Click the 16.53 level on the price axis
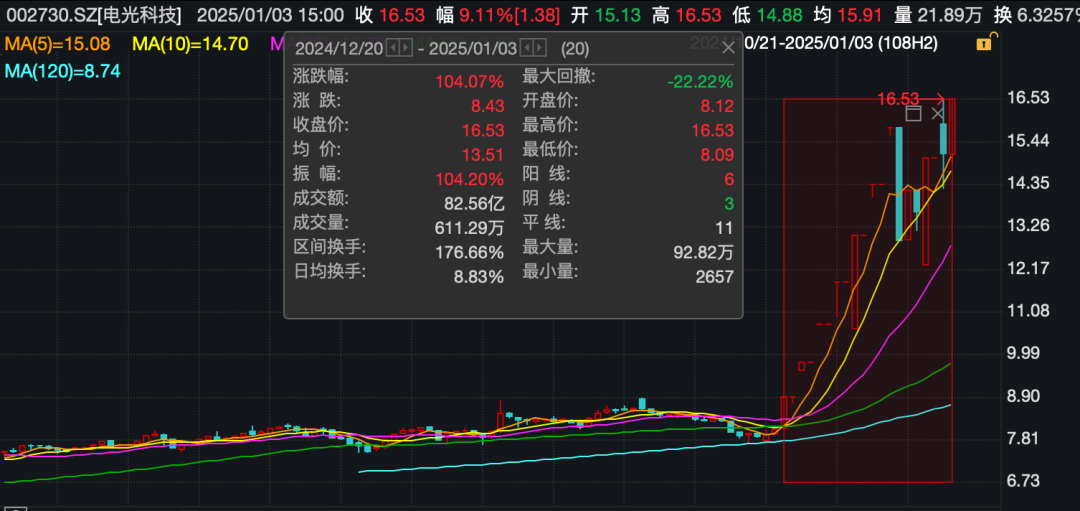The image size is (1080, 511). point(1027,98)
